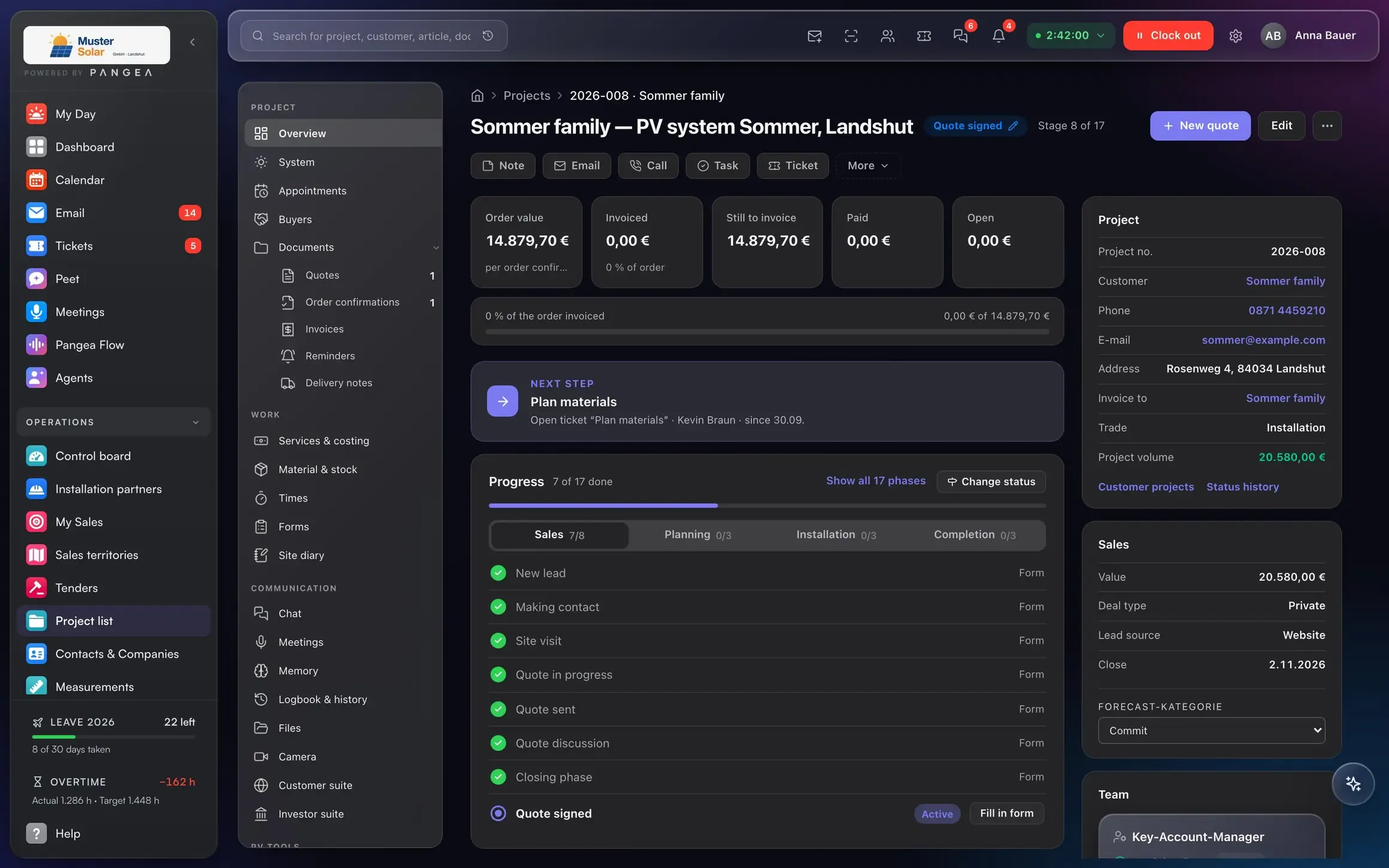Toggle the New lead checkmark

(x=498, y=573)
